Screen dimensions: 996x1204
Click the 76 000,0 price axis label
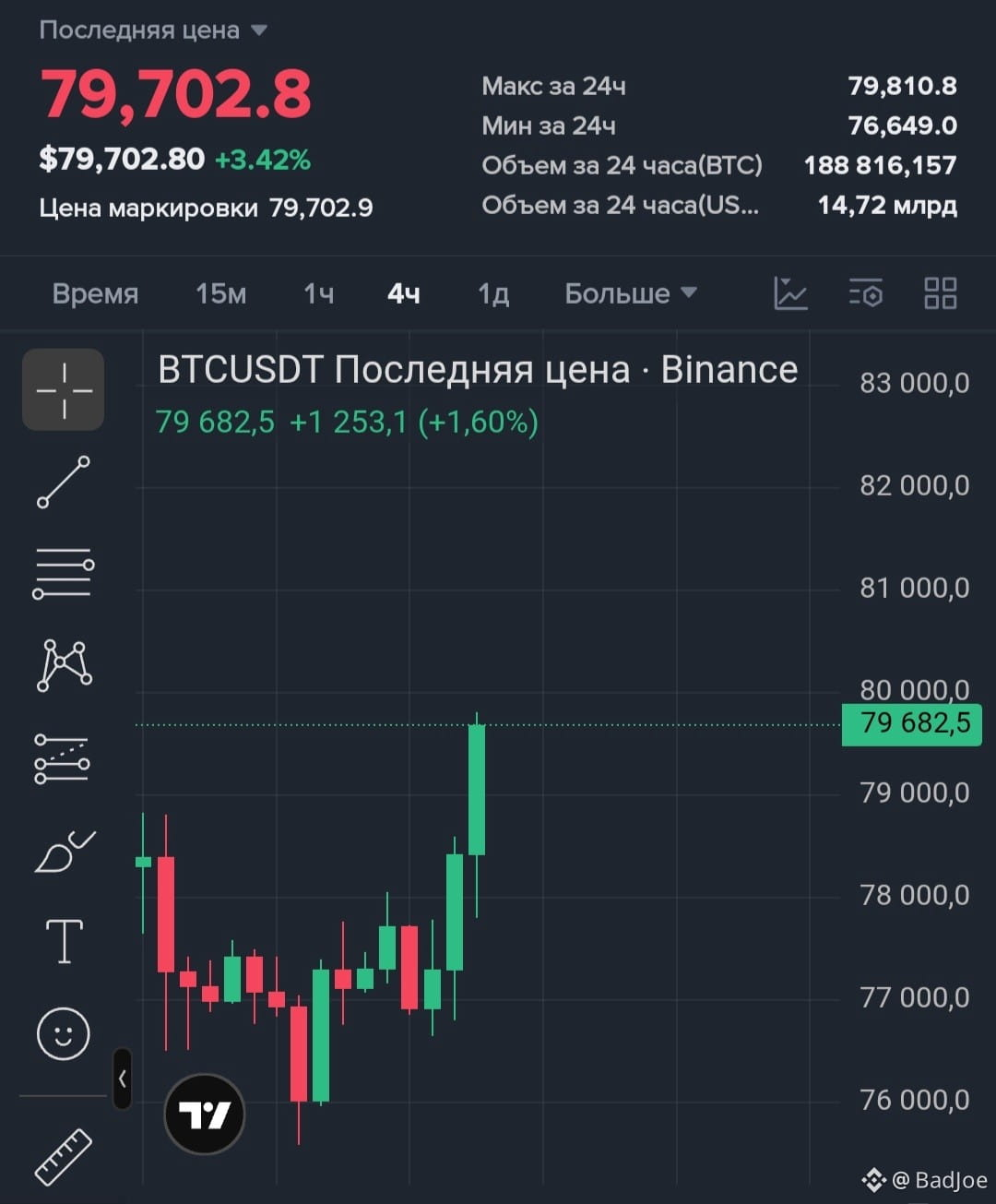(914, 1100)
